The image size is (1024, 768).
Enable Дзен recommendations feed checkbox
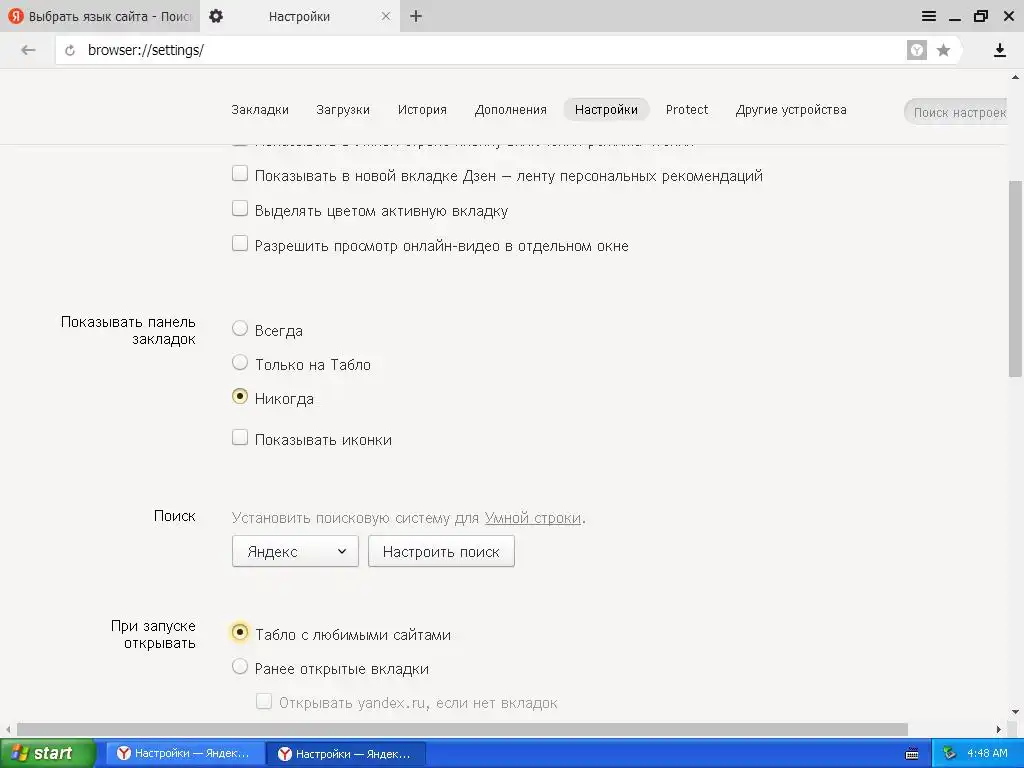click(240, 174)
